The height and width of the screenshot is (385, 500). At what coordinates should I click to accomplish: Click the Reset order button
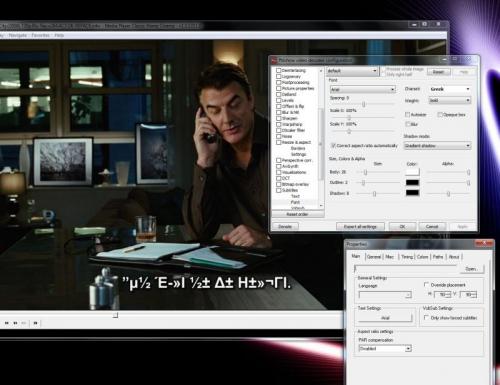[x=297, y=214]
